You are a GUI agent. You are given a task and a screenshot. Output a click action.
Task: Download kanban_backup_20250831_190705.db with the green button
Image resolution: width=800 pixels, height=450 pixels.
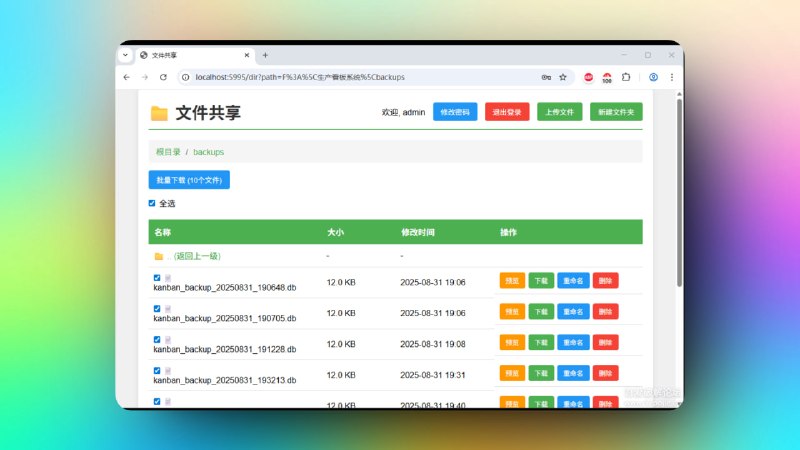click(x=541, y=312)
